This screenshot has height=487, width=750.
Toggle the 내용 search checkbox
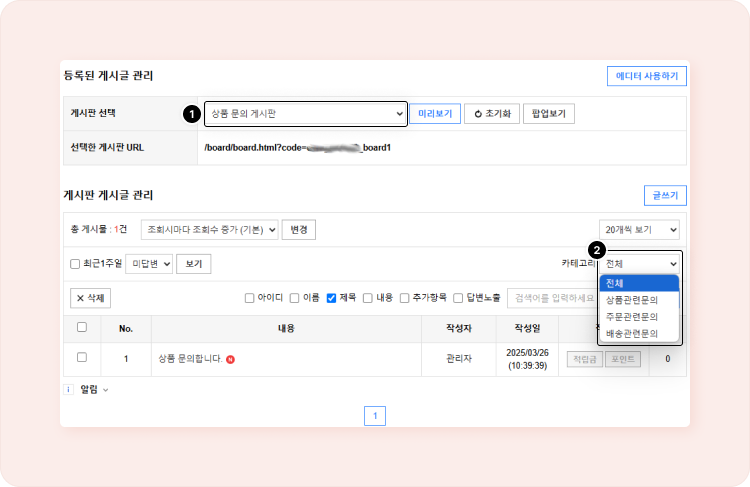click(x=368, y=299)
